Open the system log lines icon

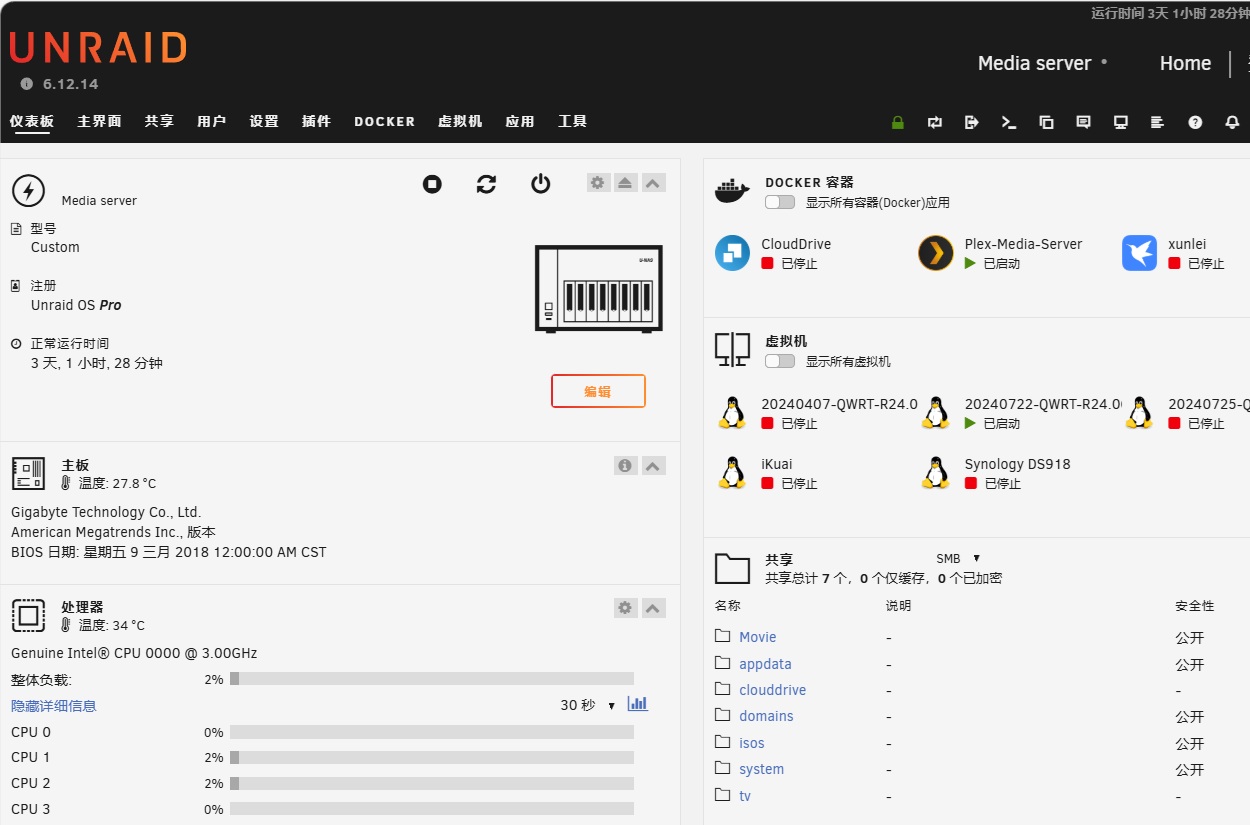(1158, 122)
